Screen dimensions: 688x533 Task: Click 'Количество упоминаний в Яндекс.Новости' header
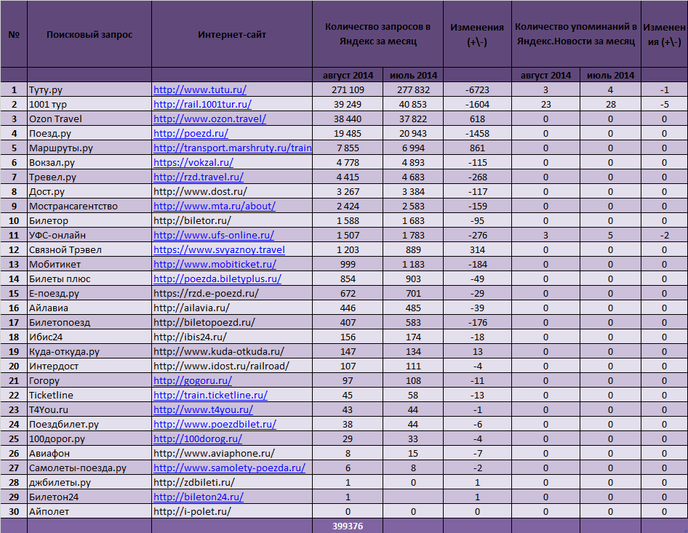[x=576, y=34]
